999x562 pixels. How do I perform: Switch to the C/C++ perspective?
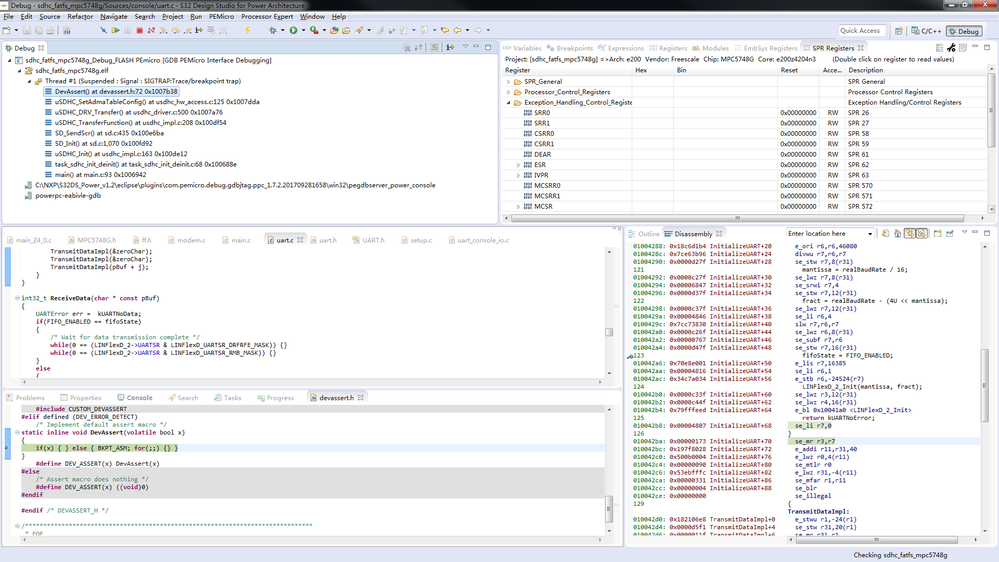(926, 31)
